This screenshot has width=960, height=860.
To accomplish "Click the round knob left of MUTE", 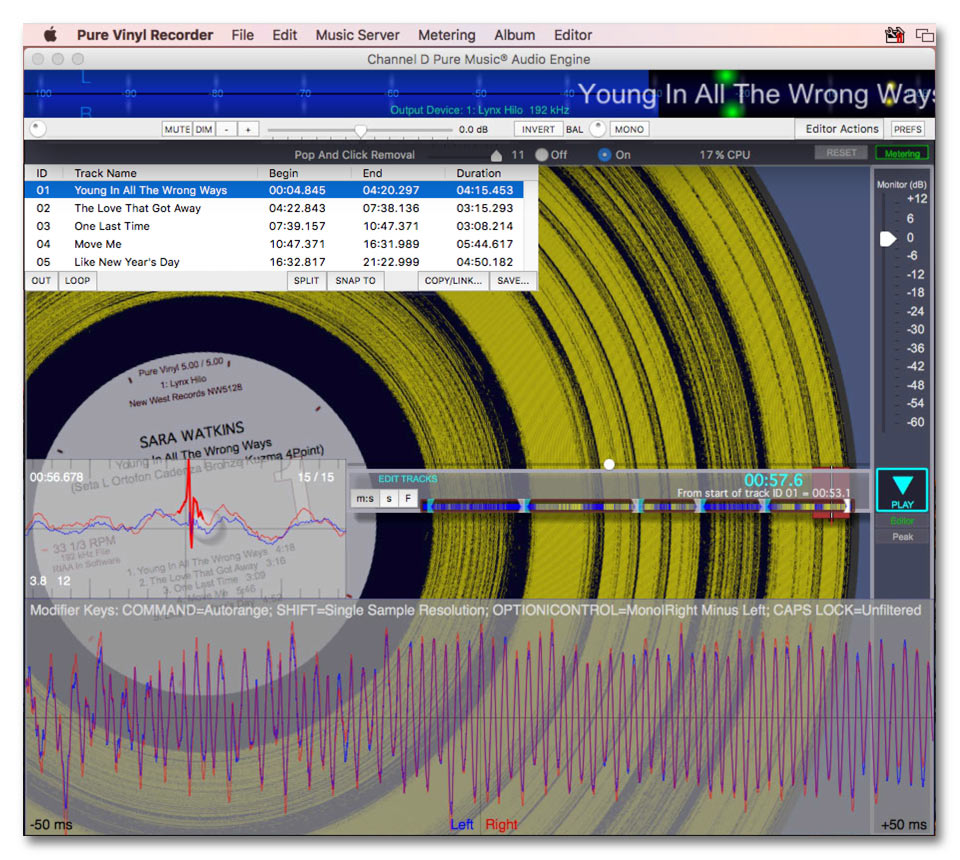I will (x=38, y=129).
